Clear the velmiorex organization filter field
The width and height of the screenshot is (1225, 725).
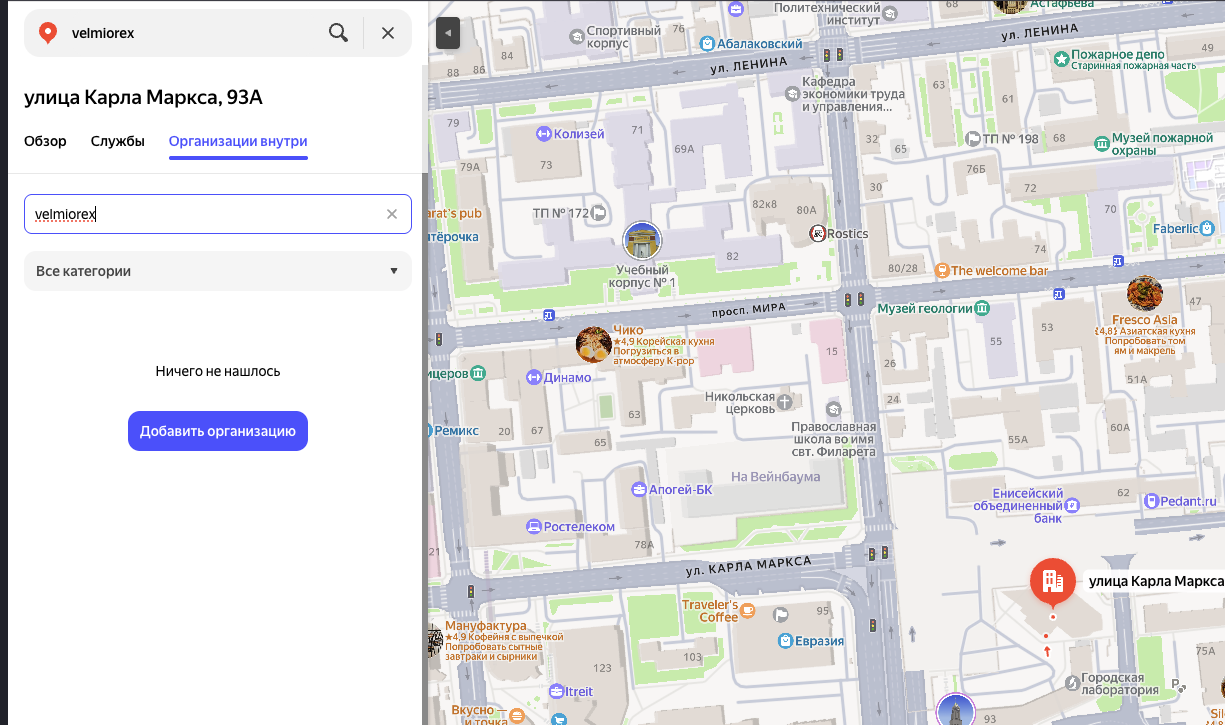(392, 214)
